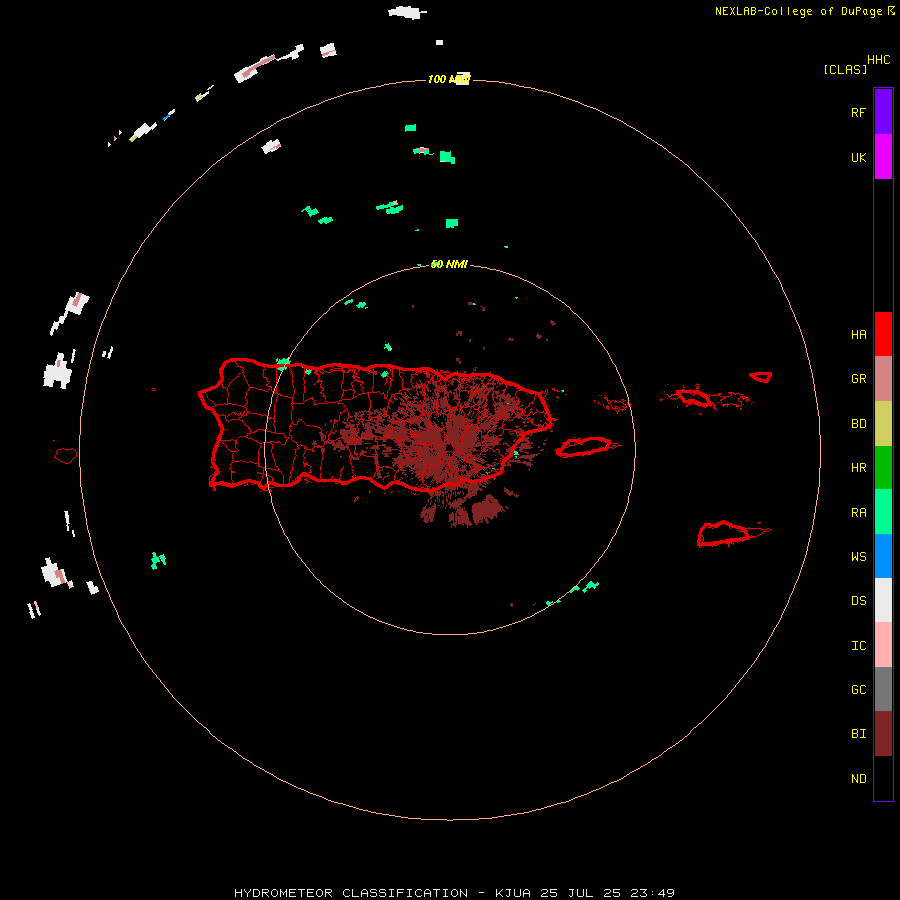The height and width of the screenshot is (900, 900).
Task: Click the small Mona island outline west of Puerto Rico
Action: (x=65, y=456)
